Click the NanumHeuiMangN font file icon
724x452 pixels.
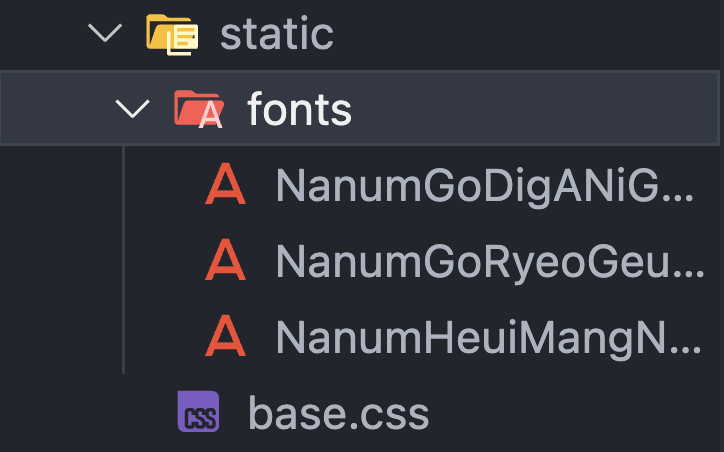[x=225, y=336]
